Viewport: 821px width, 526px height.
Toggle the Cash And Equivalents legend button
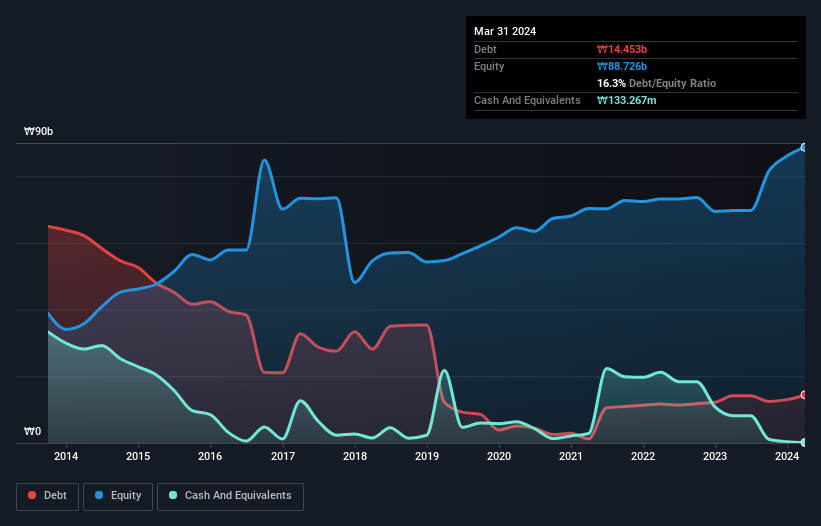(230, 496)
